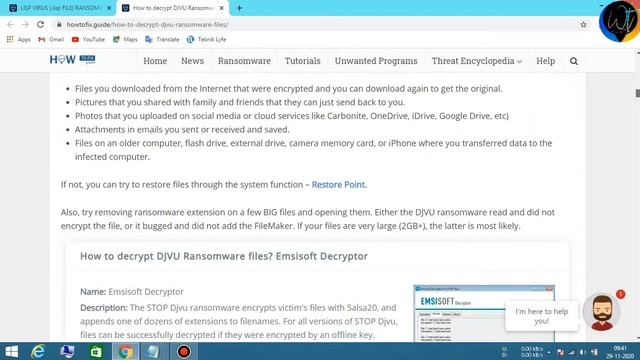Switch to Chrome on taskbar

[x=126, y=351]
